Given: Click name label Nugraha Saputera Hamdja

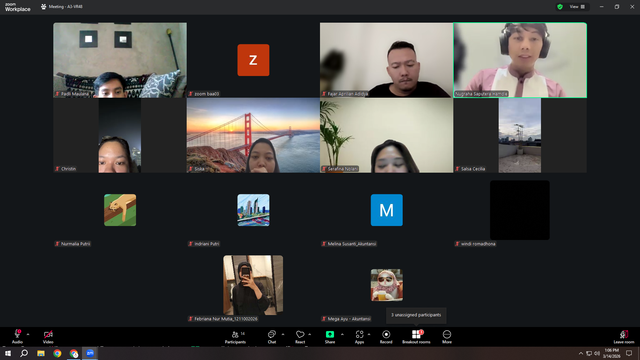Looking at the screenshot, I should coord(481,94).
